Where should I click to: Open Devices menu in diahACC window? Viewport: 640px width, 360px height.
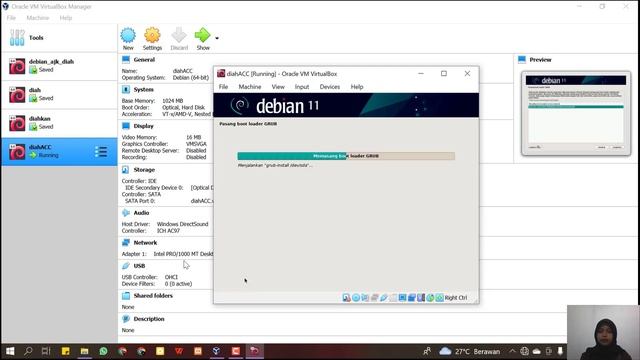tap(330, 87)
